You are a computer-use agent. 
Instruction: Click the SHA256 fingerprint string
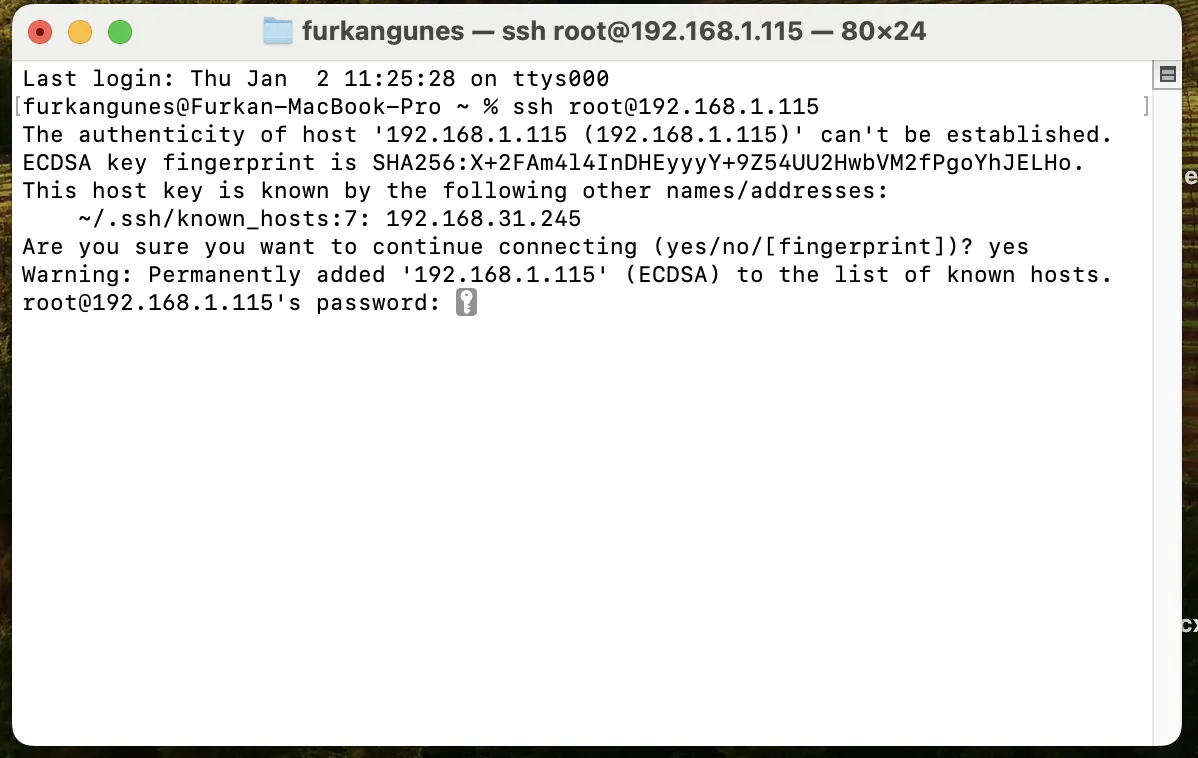point(721,163)
